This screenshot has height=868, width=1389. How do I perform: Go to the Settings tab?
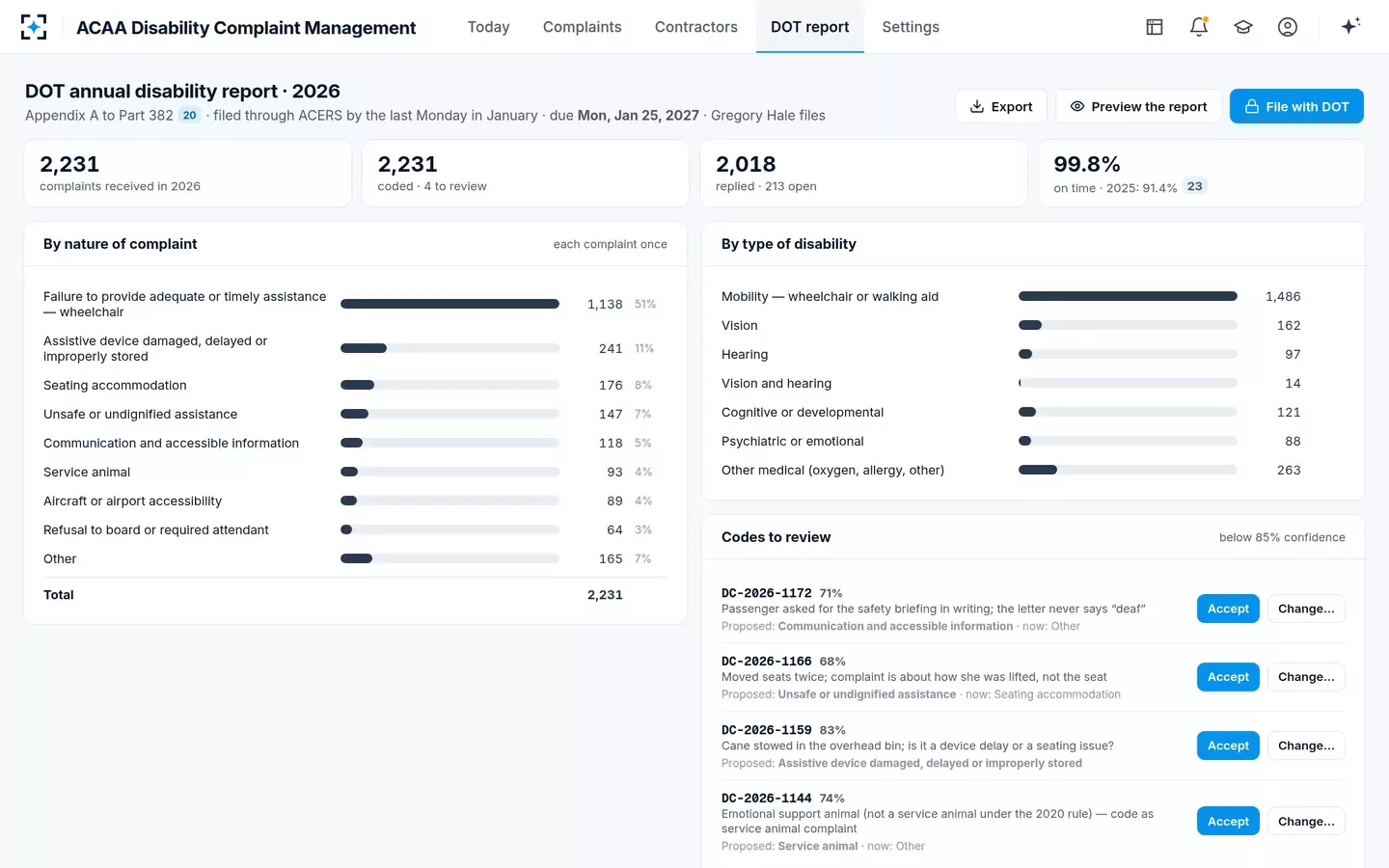911,27
